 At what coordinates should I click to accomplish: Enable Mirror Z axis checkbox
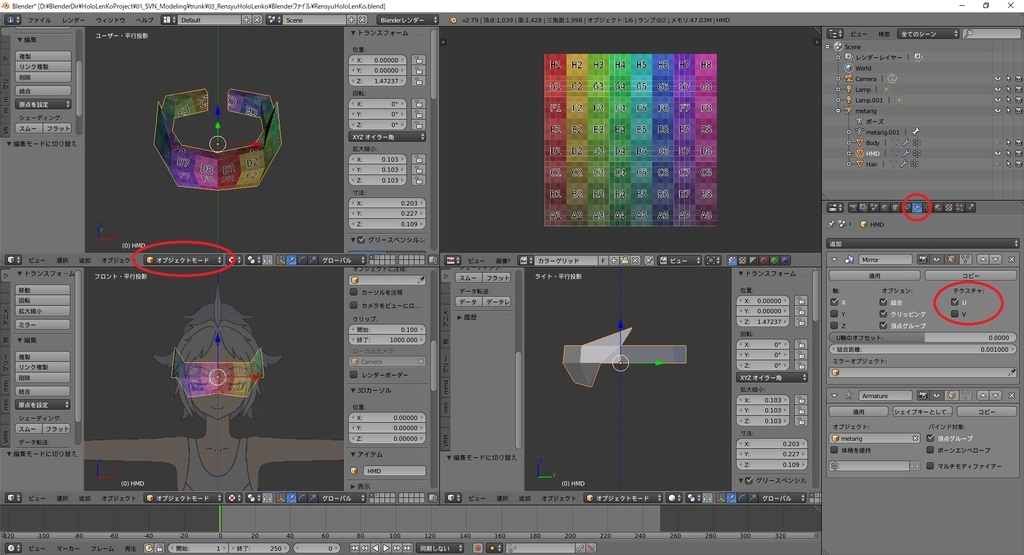pyautogui.click(x=834, y=325)
